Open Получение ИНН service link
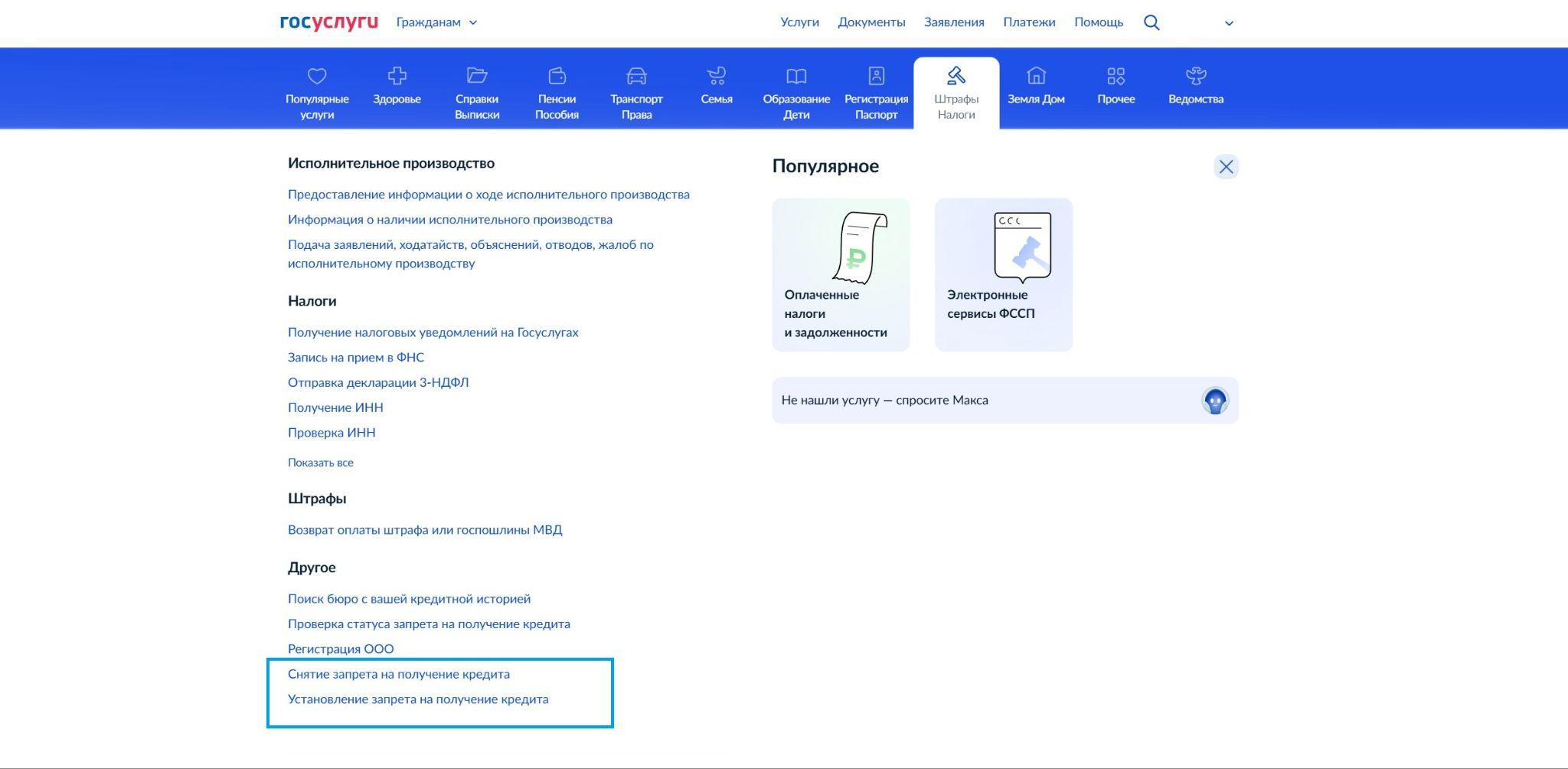1568x769 pixels. pyautogui.click(x=335, y=407)
